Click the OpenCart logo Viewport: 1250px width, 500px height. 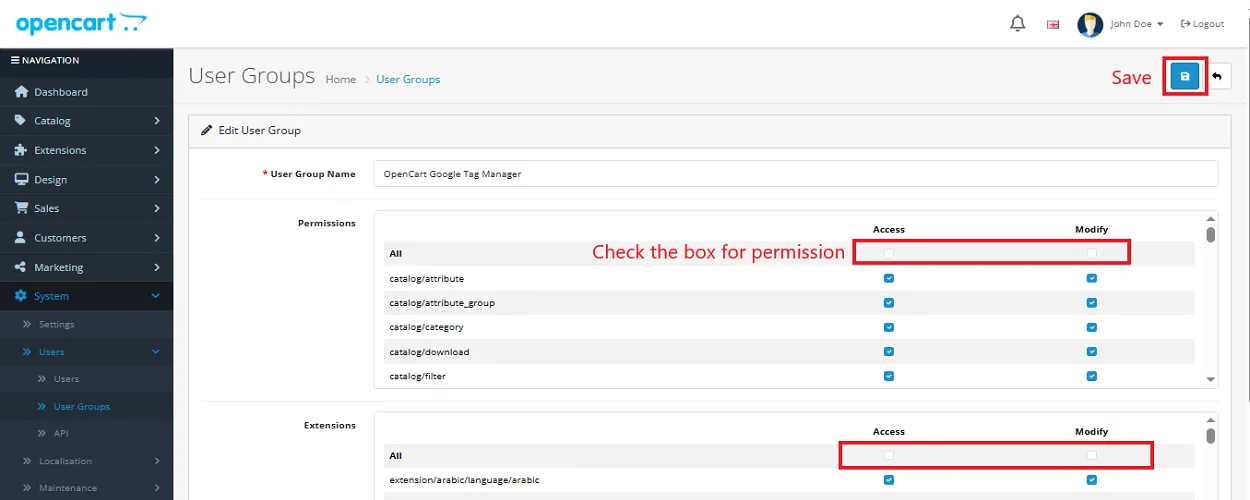click(x=82, y=23)
